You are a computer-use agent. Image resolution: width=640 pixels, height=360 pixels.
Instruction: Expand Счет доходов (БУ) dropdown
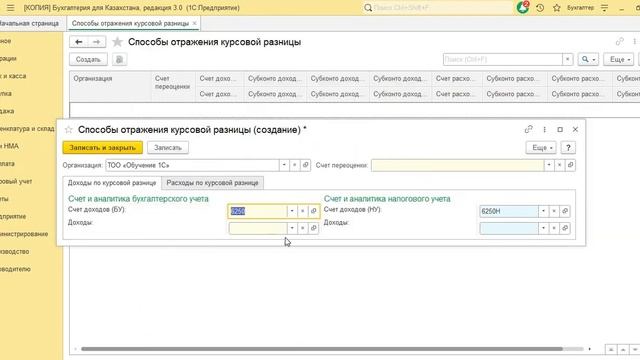pyautogui.click(x=292, y=211)
